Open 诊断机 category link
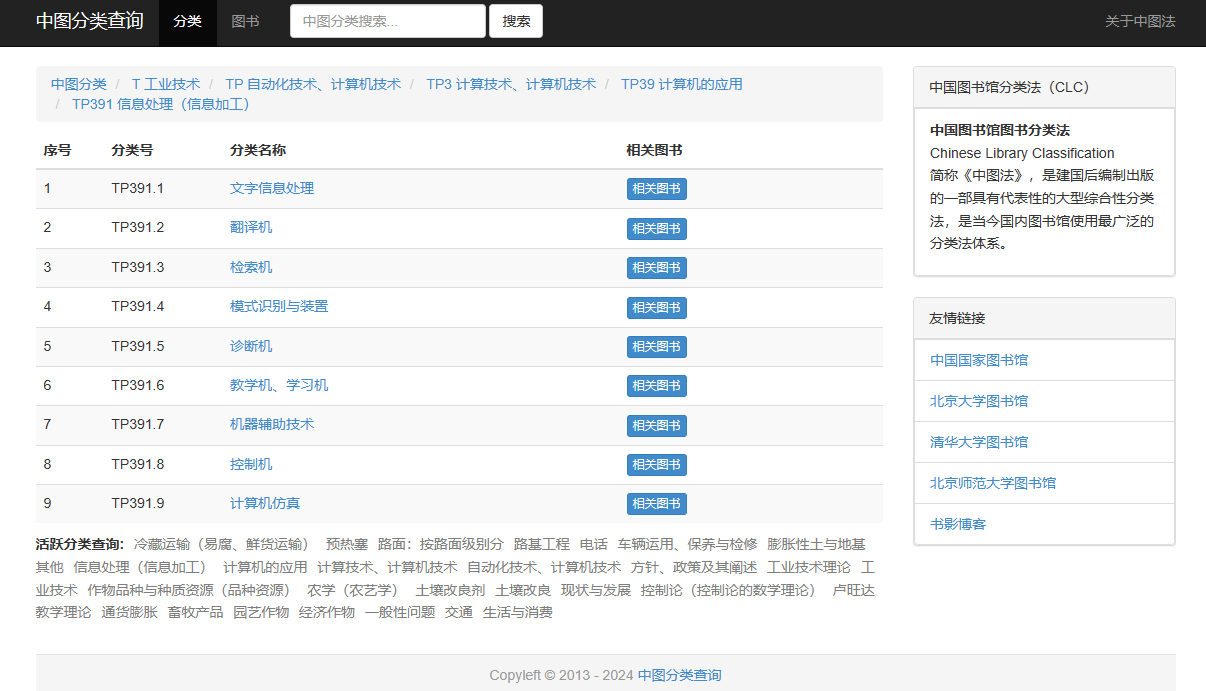The image size is (1206, 691). point(251,346)
